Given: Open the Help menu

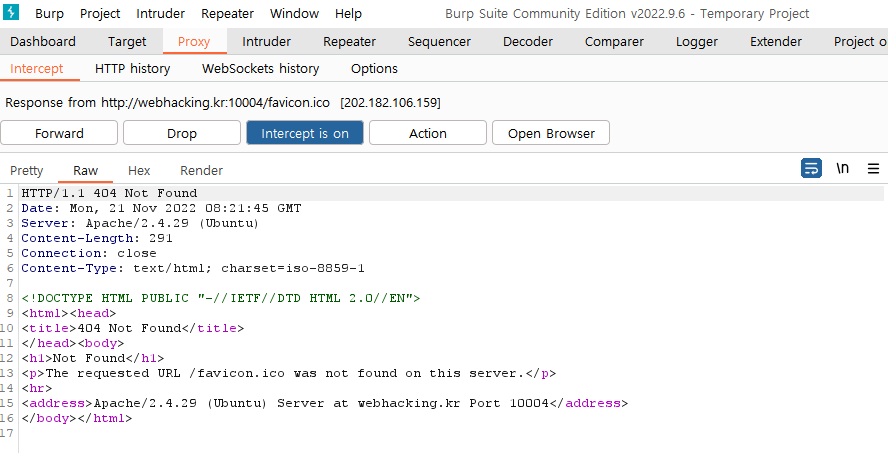Looking at the screenshot, I should pyautogui.click(x=348, y=14).
